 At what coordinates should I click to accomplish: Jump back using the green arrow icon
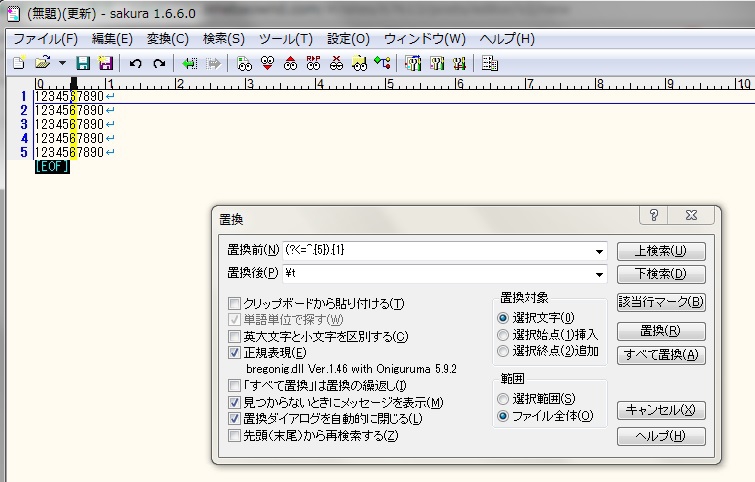[x=189, y=63]
